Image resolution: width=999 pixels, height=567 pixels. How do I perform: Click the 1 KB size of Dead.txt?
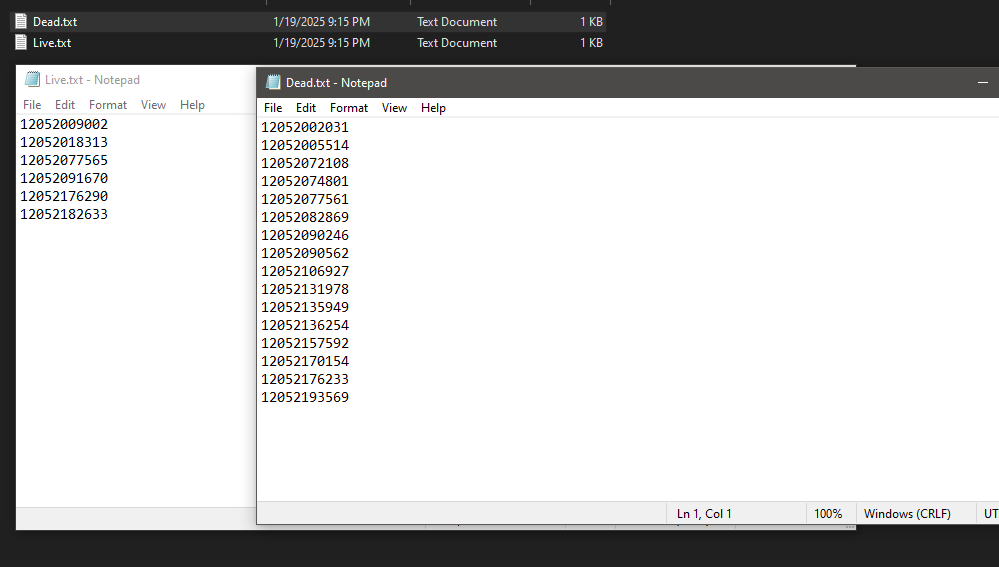tap(591, 22)
